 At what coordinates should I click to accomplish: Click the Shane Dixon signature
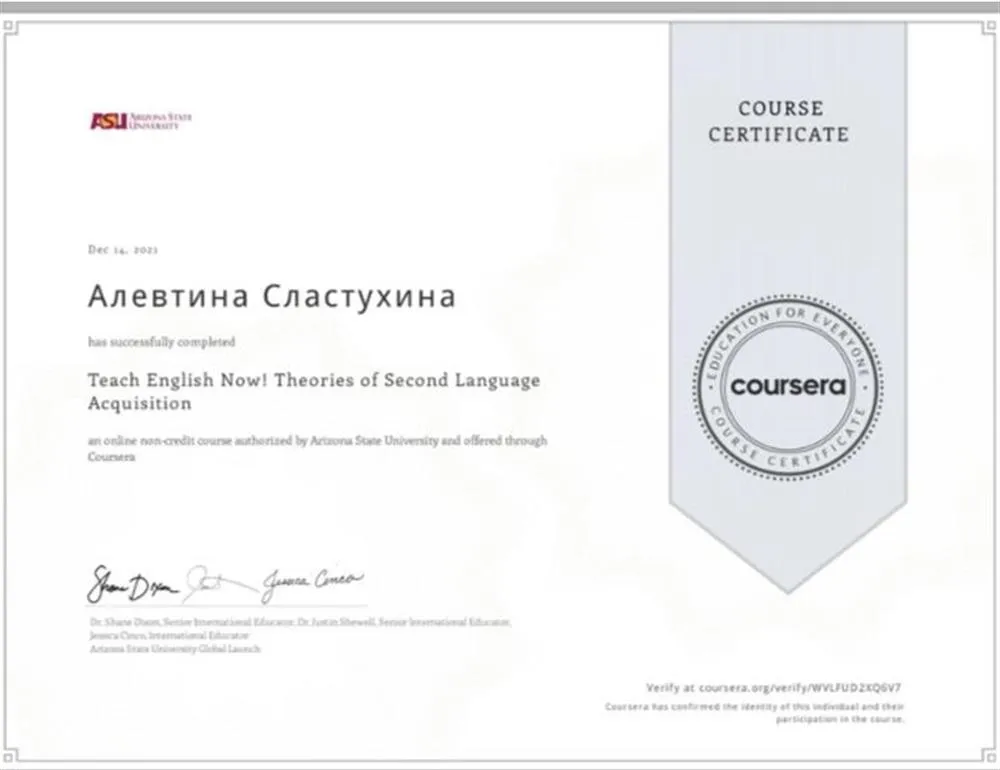pos(134,584)
